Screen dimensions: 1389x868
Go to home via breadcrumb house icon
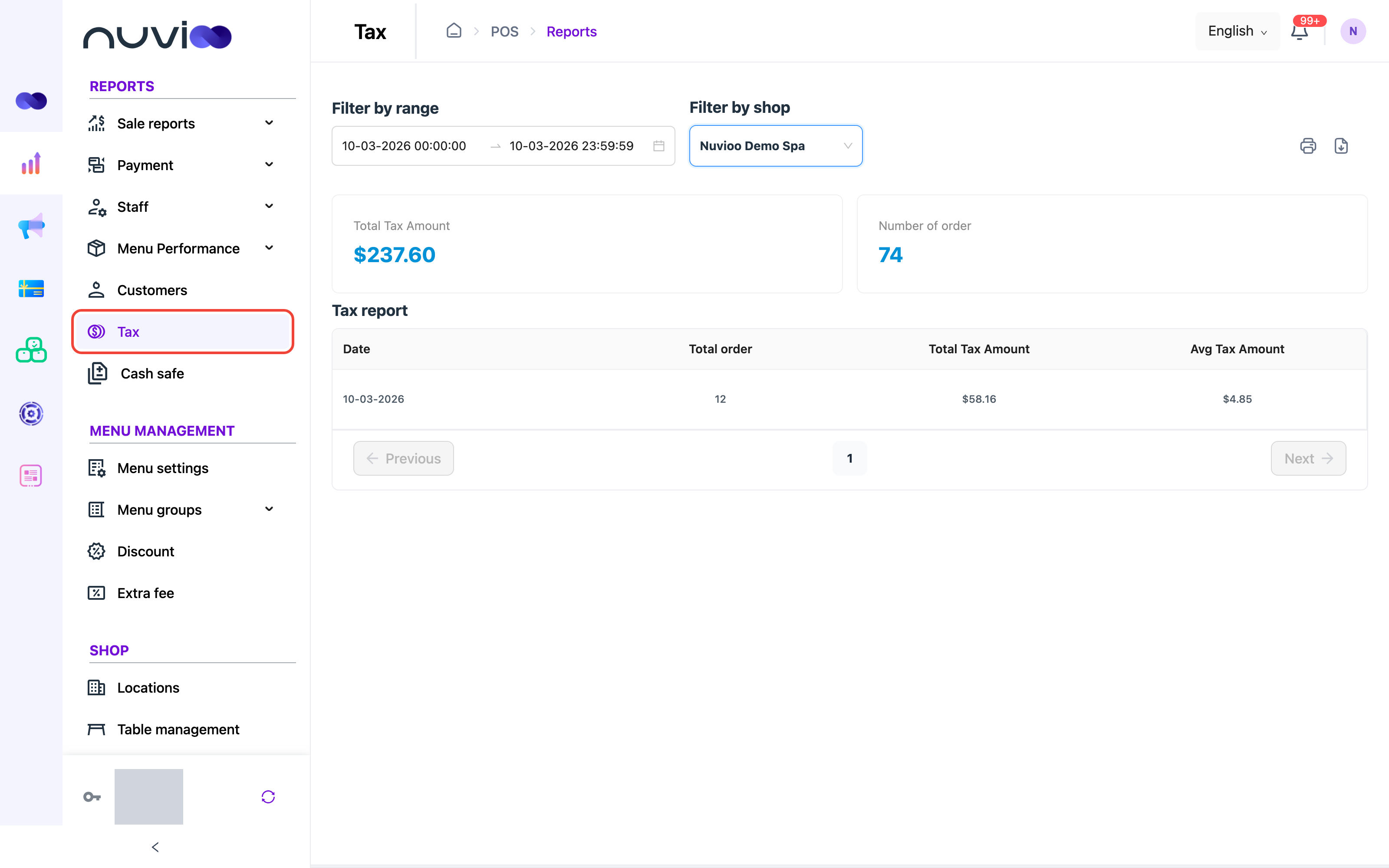(x=454, y=31)
